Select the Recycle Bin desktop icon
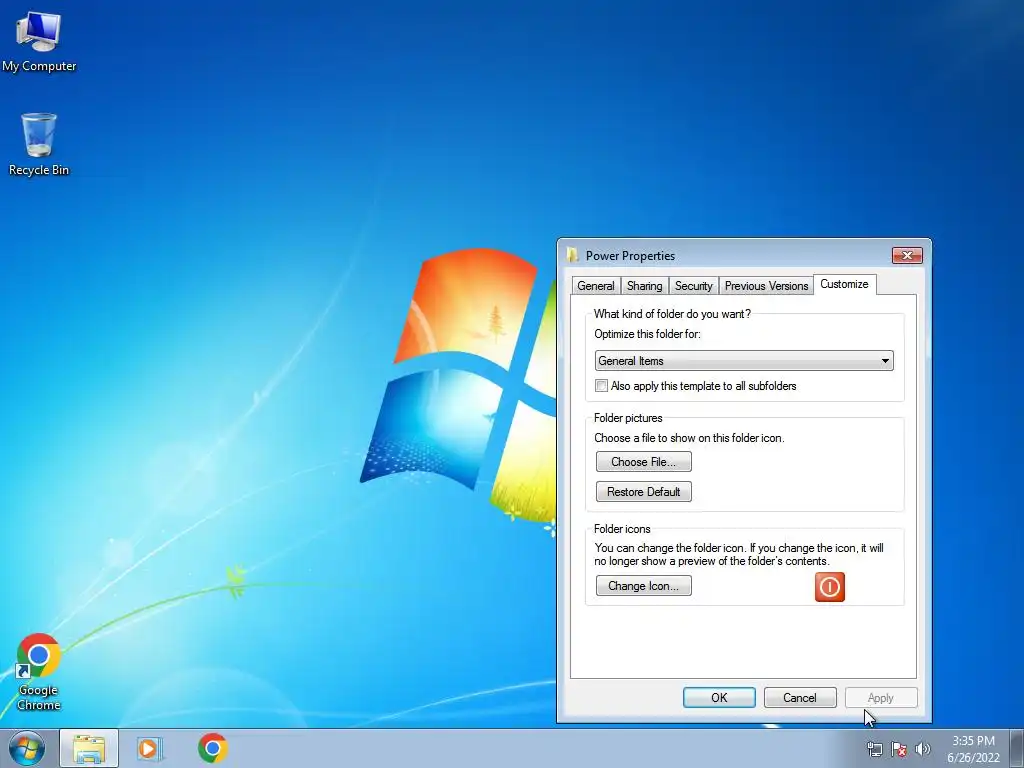Image resolution: width=1024 pixels, height=768 pixels. 39,144
